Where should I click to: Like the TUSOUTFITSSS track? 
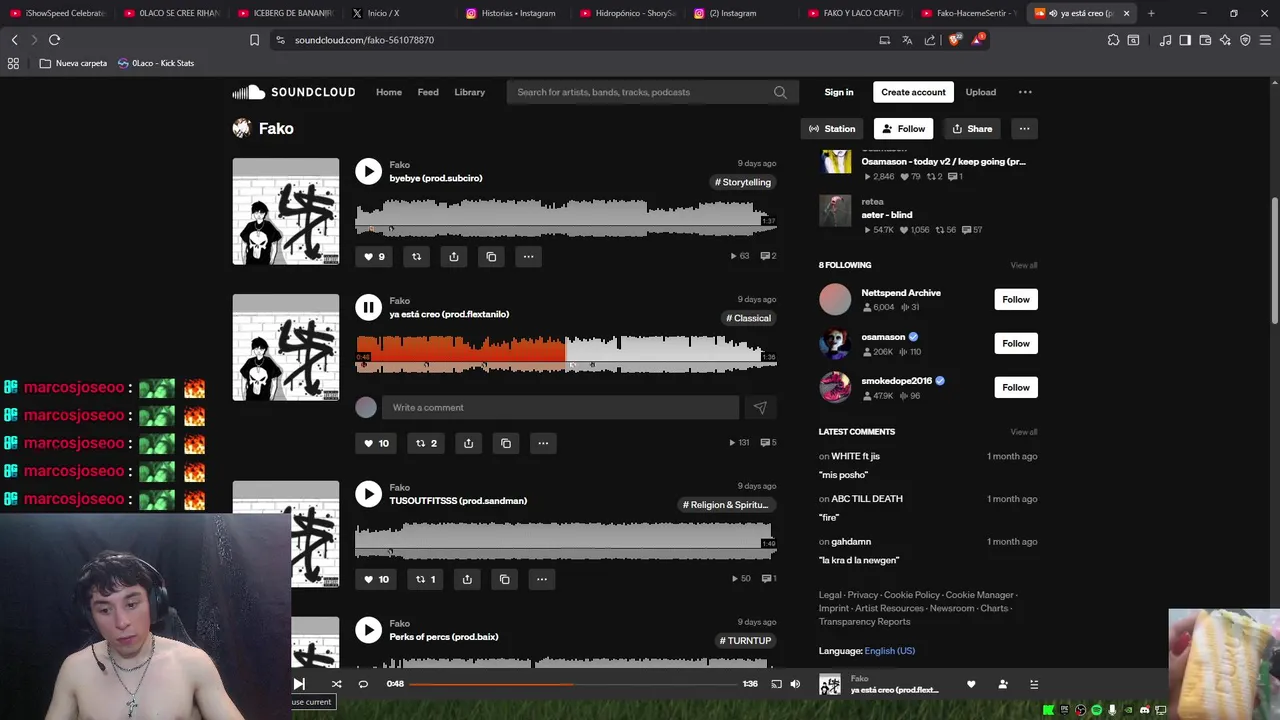(x=376, y=579)
